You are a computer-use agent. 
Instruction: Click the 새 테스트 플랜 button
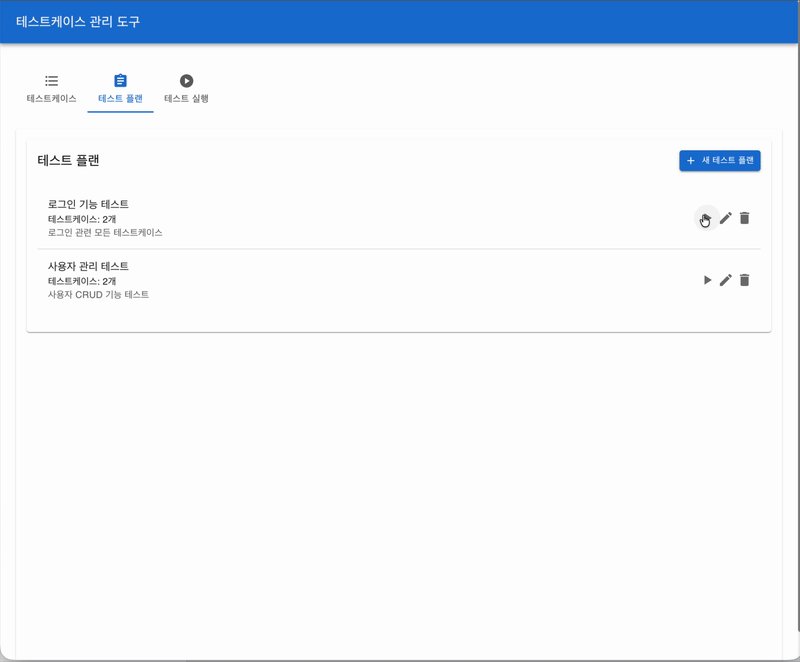pyautogui.click(x=719, y=160)
